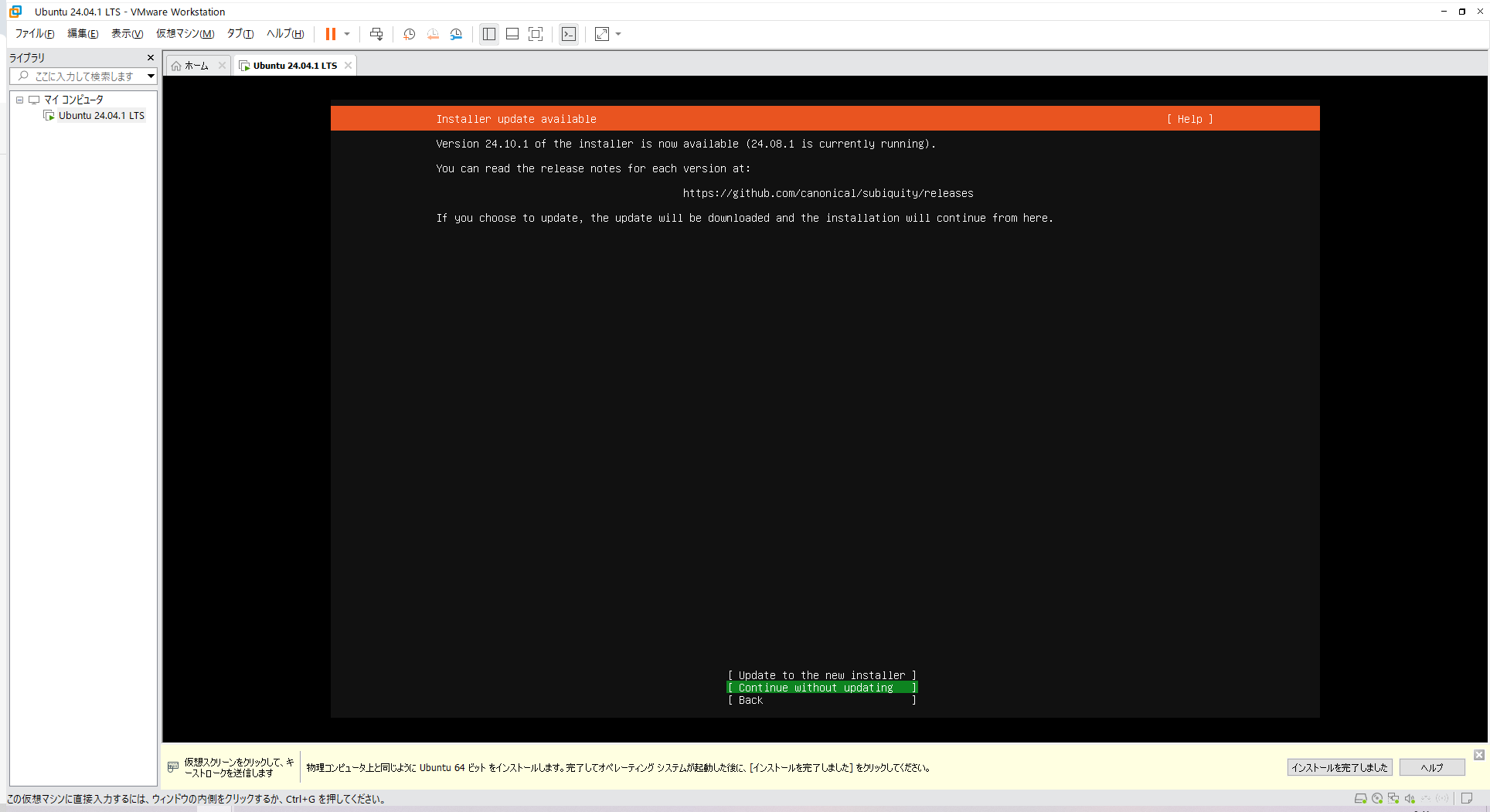This screenshot has height=812, width=1490.
Task: Open the ファイル(F) menu
Action: [x=35, y=34]
